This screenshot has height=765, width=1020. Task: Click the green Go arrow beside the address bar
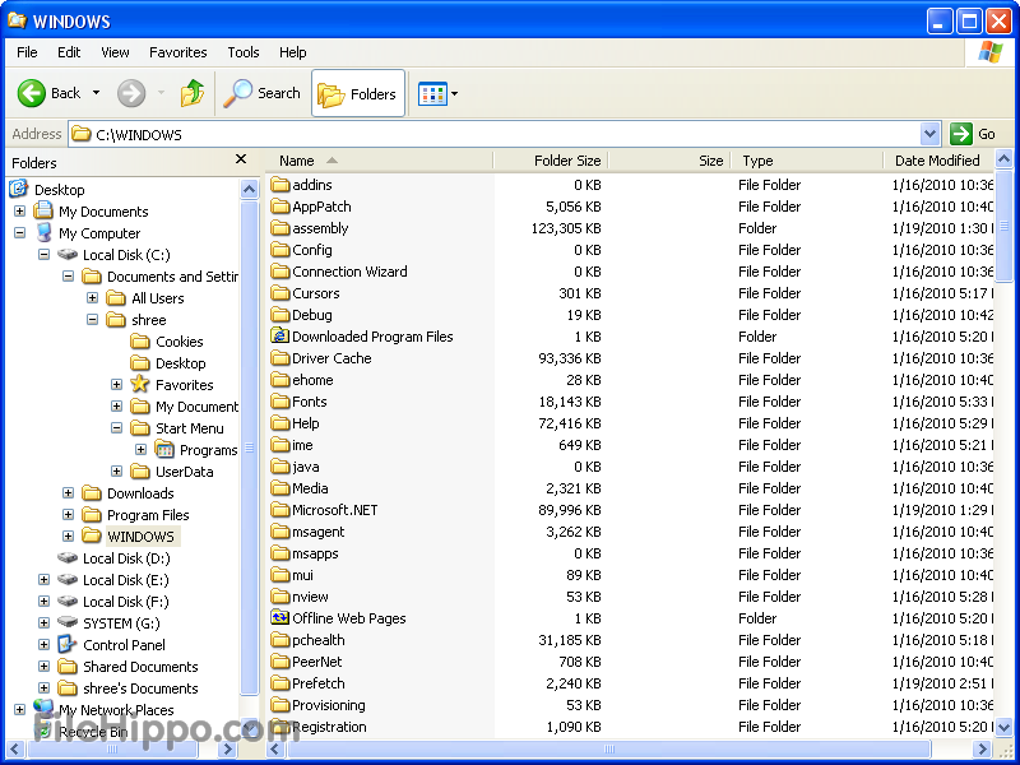coord(961,133)
